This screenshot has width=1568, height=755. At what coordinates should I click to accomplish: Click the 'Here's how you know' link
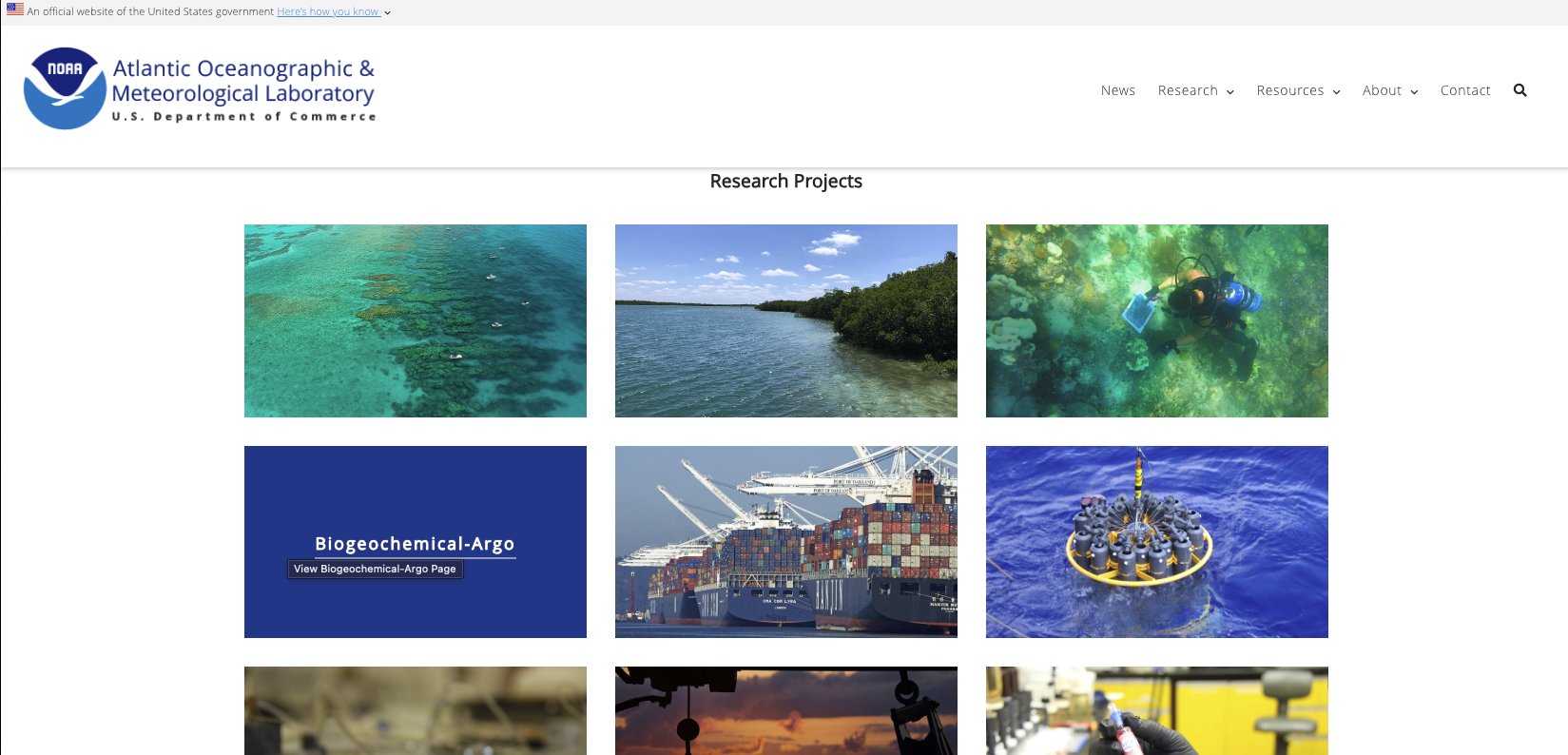tap(328, 11)
